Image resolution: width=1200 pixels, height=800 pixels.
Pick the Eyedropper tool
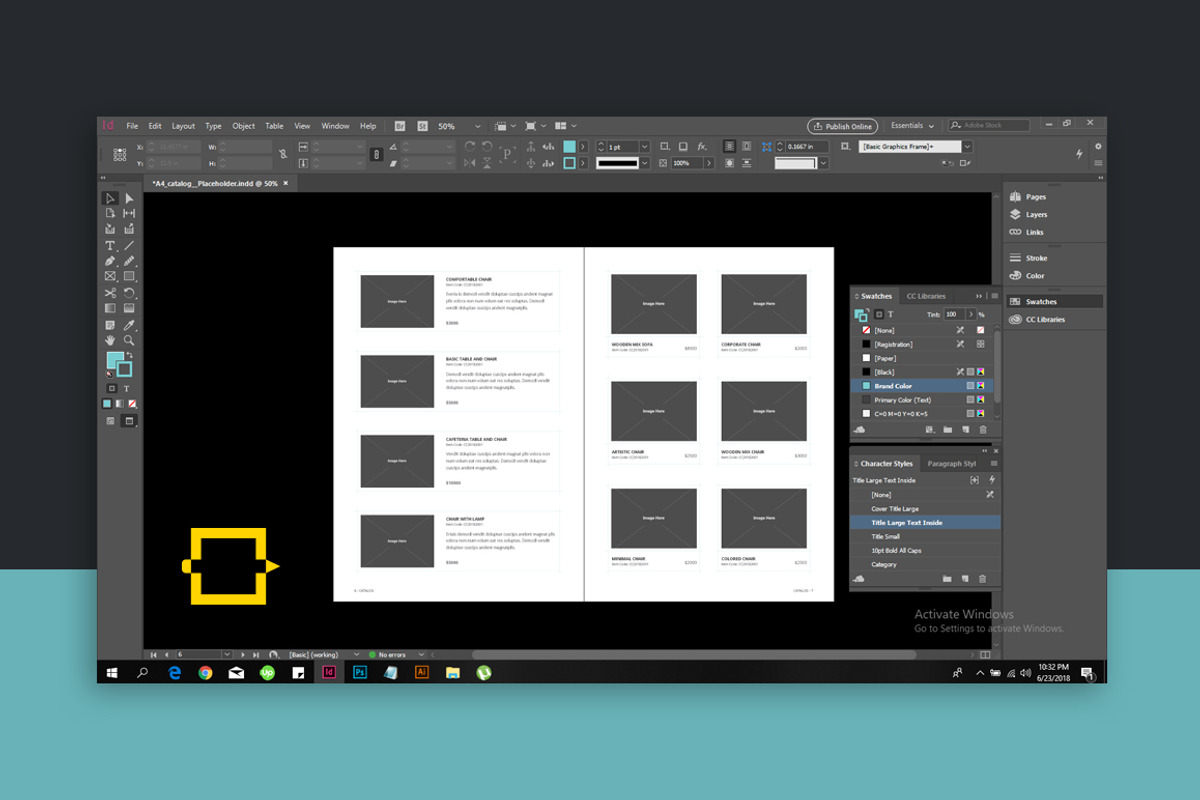pyautogui.click(x=129, y=325)
